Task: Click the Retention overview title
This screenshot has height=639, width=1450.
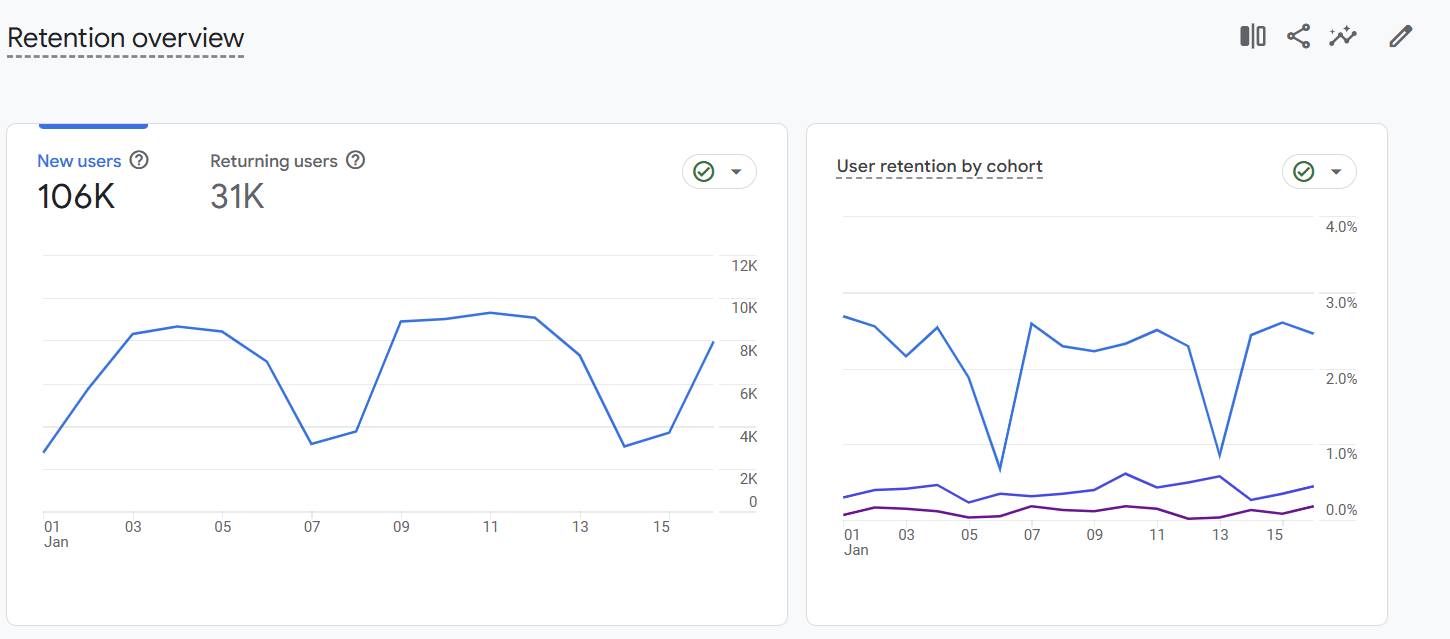Action: coord(126,38)
